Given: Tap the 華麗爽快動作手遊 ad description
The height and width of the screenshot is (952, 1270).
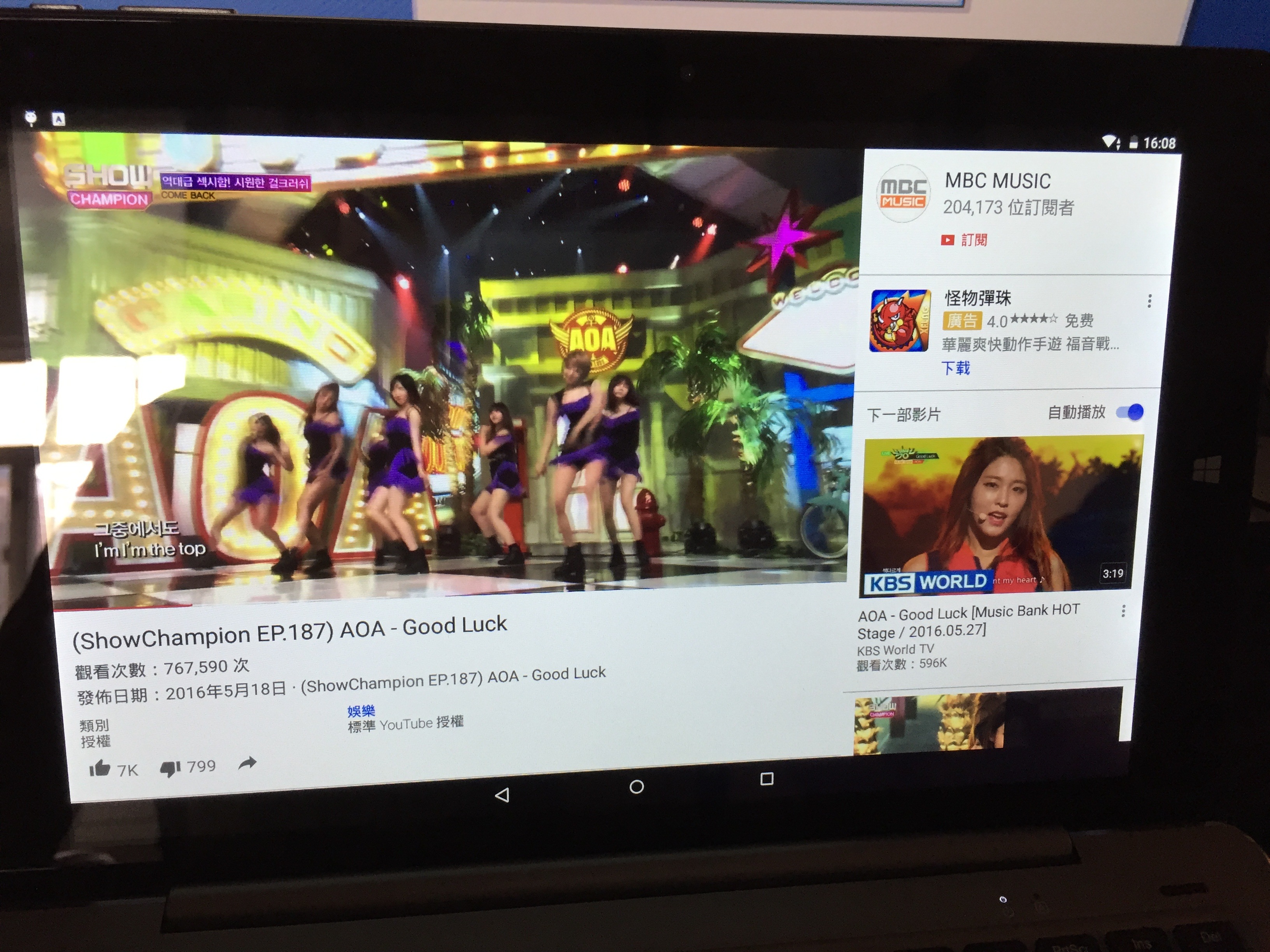Looking at the screenshot, I should 1030,344.
